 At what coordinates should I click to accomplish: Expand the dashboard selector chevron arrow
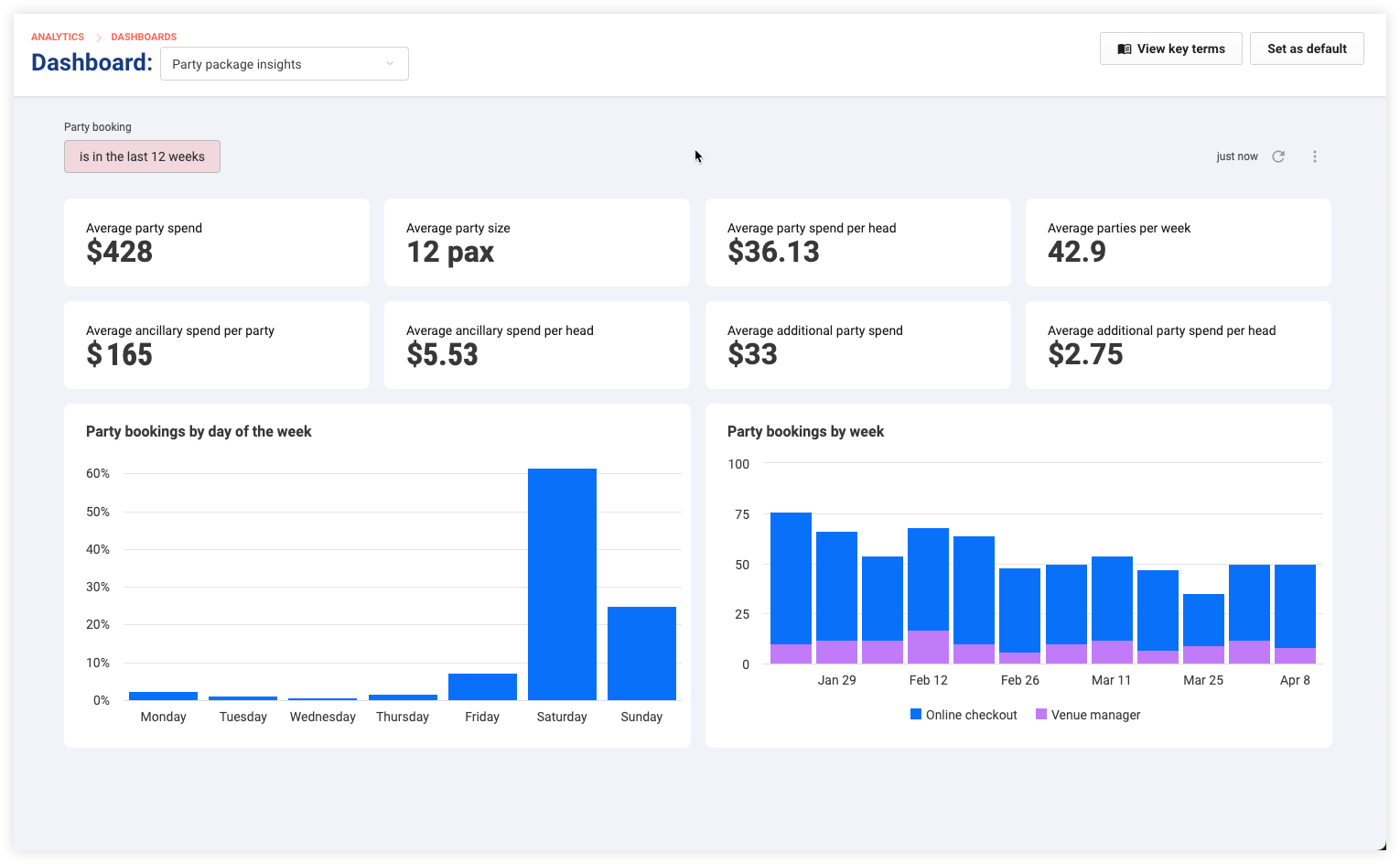[390, 64]
